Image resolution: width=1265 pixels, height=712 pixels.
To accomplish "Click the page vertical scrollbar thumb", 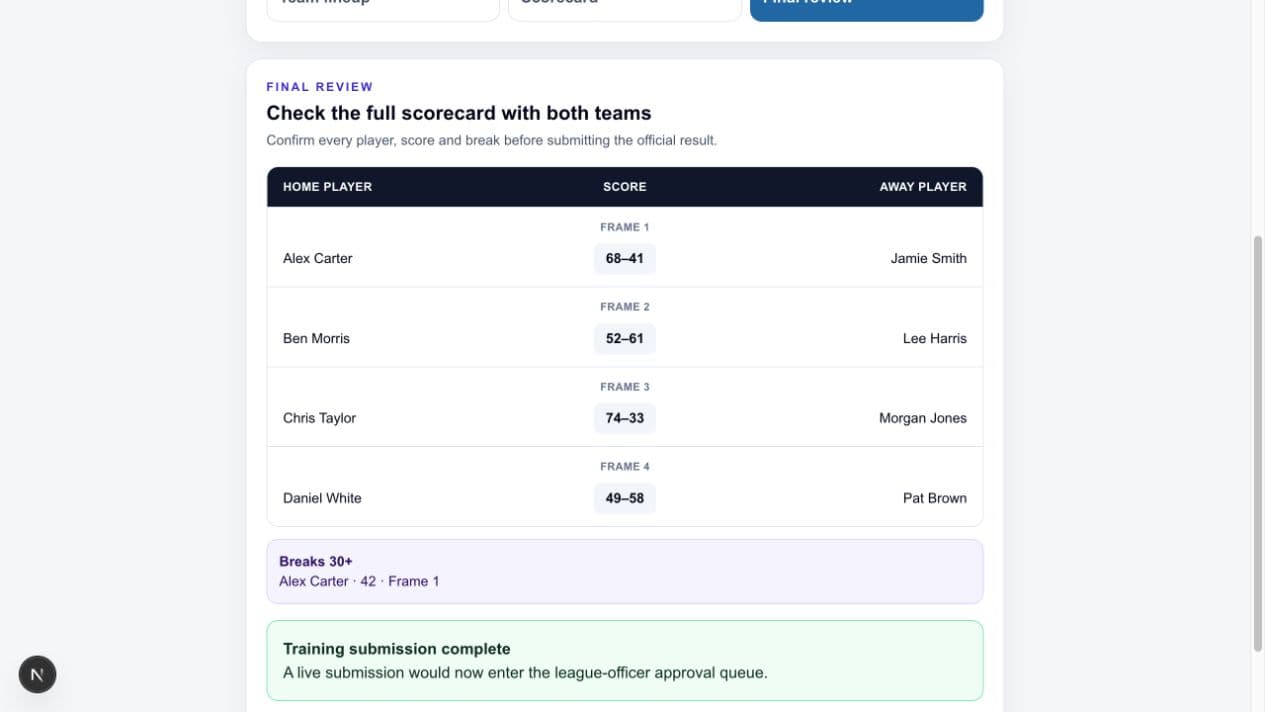I will [1258, 444].
